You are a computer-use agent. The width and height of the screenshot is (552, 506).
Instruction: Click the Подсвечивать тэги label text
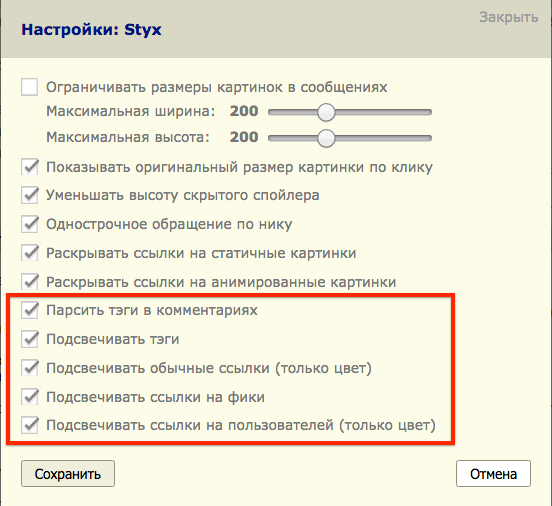(113, 339)
